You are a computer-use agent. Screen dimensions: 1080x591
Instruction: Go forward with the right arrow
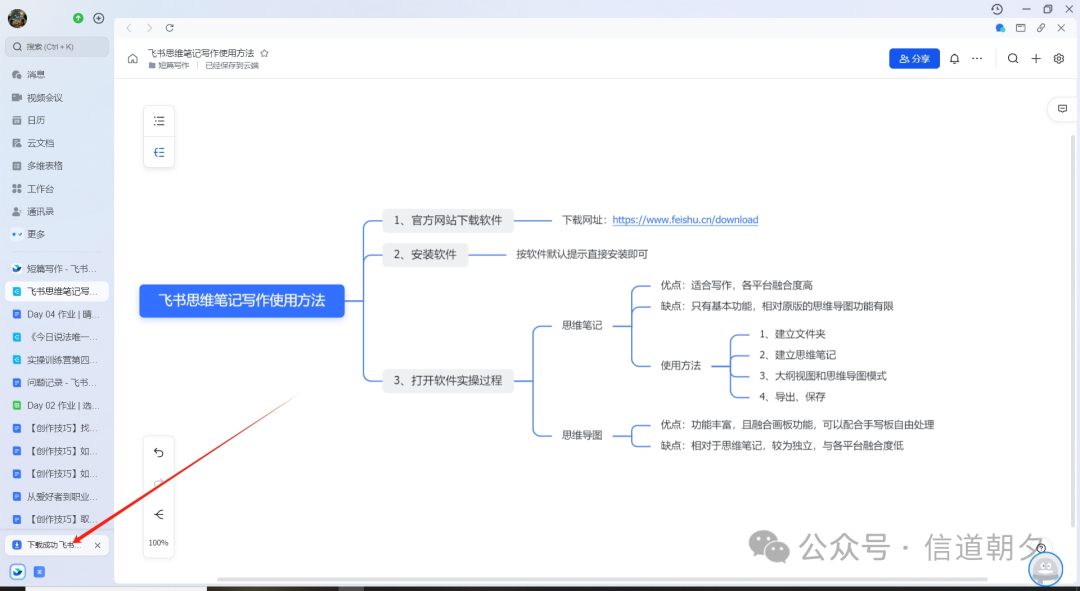click(x=149, y=28)
